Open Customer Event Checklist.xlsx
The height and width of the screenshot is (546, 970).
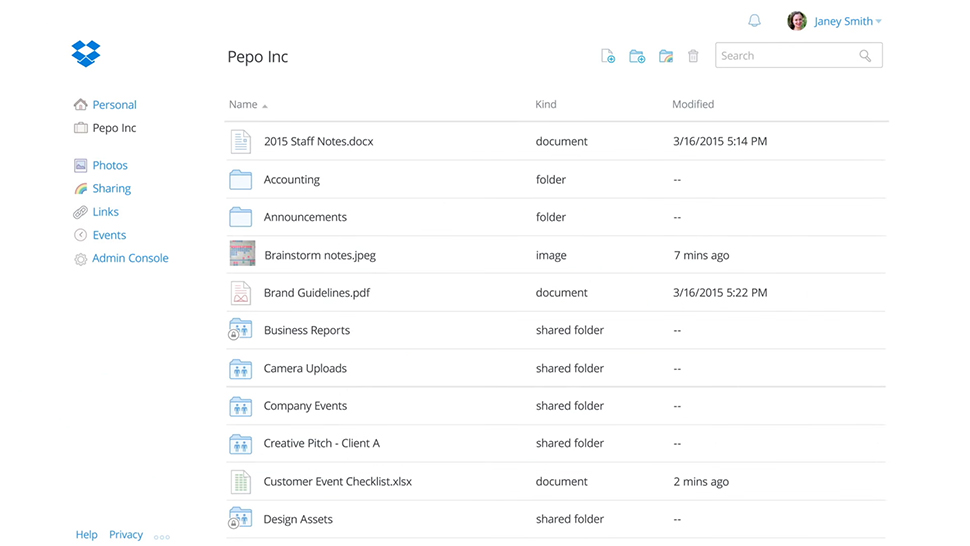[338, 482]
